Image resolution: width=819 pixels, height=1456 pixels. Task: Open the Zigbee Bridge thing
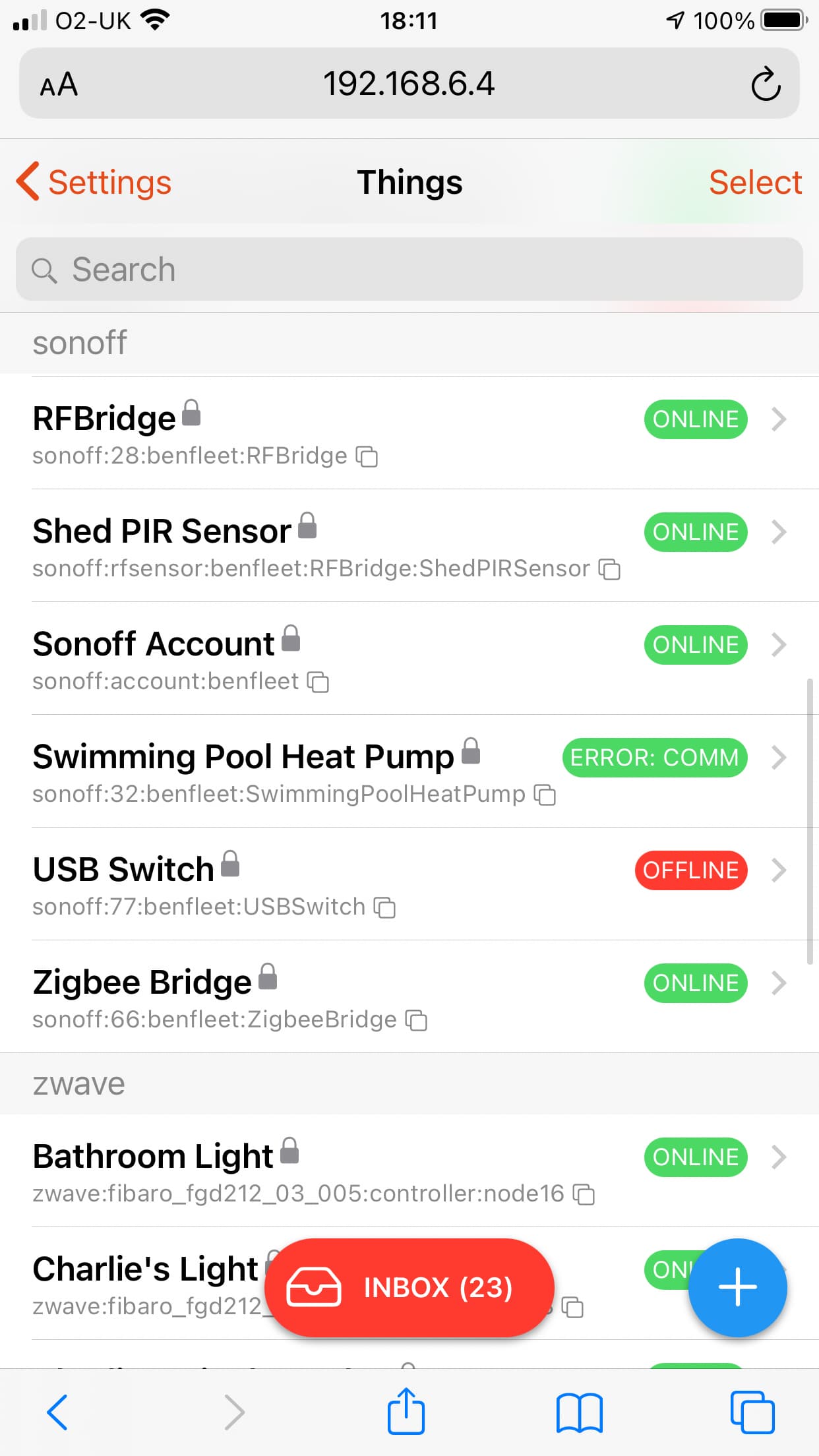tap(142, 983)
